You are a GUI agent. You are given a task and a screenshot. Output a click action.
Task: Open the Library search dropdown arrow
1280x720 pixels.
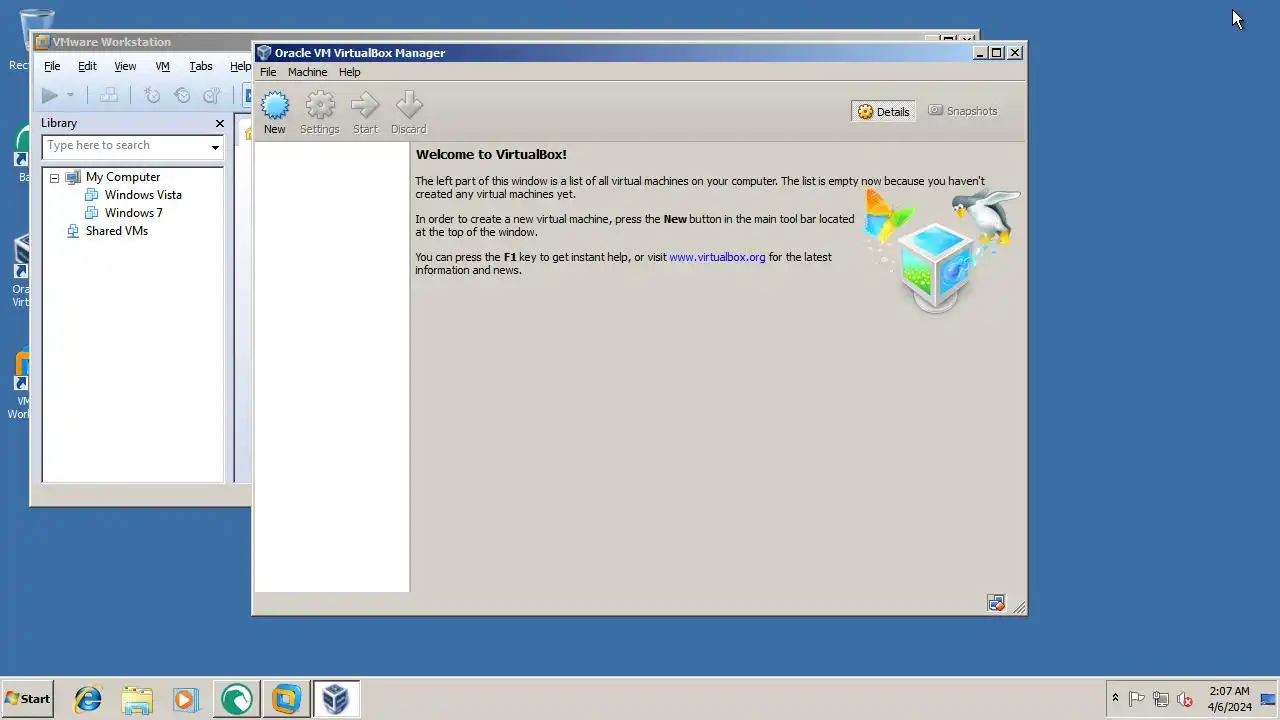pos(215,147)
